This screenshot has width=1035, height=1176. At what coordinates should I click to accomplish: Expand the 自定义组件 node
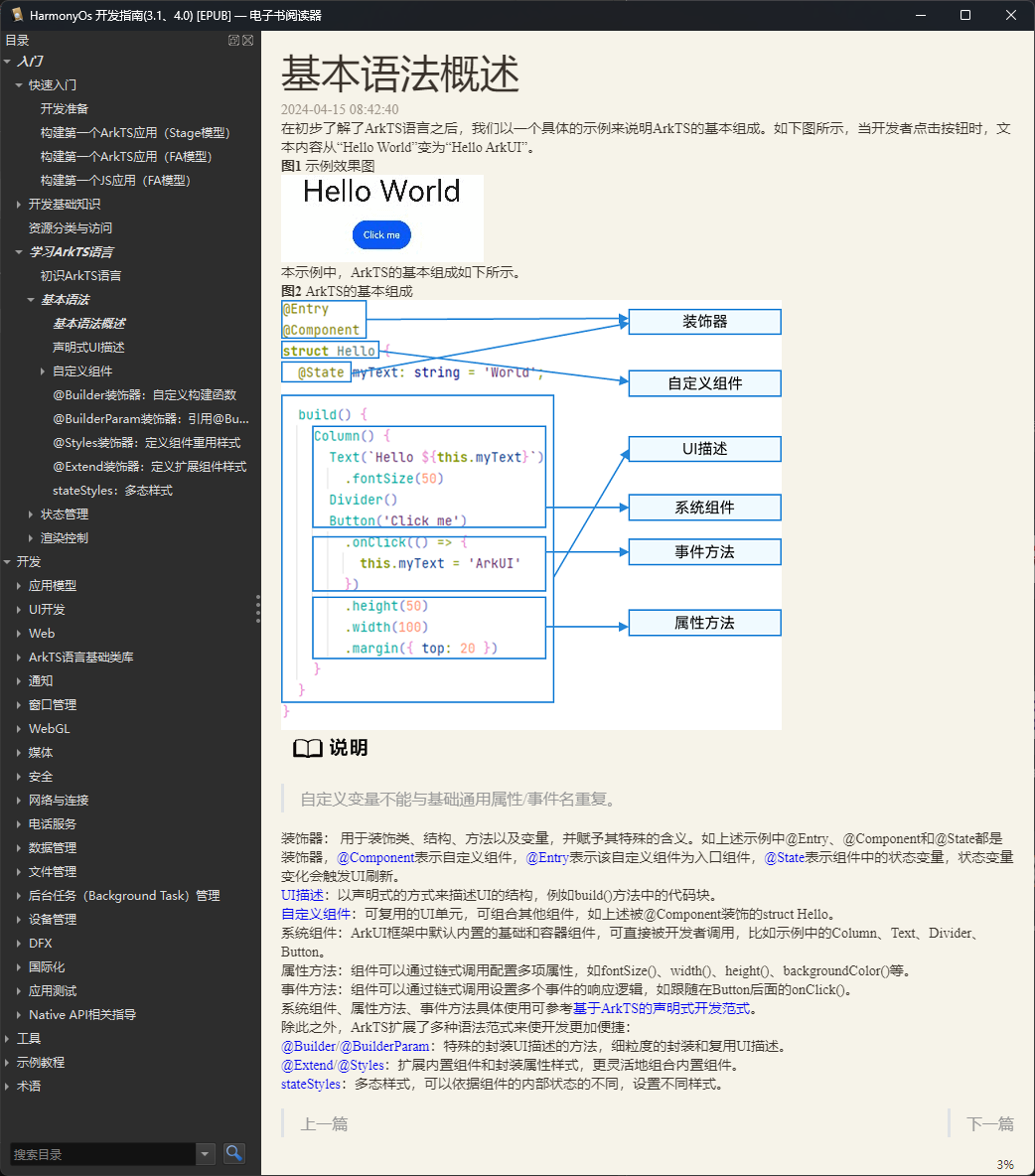pos(43,371)
